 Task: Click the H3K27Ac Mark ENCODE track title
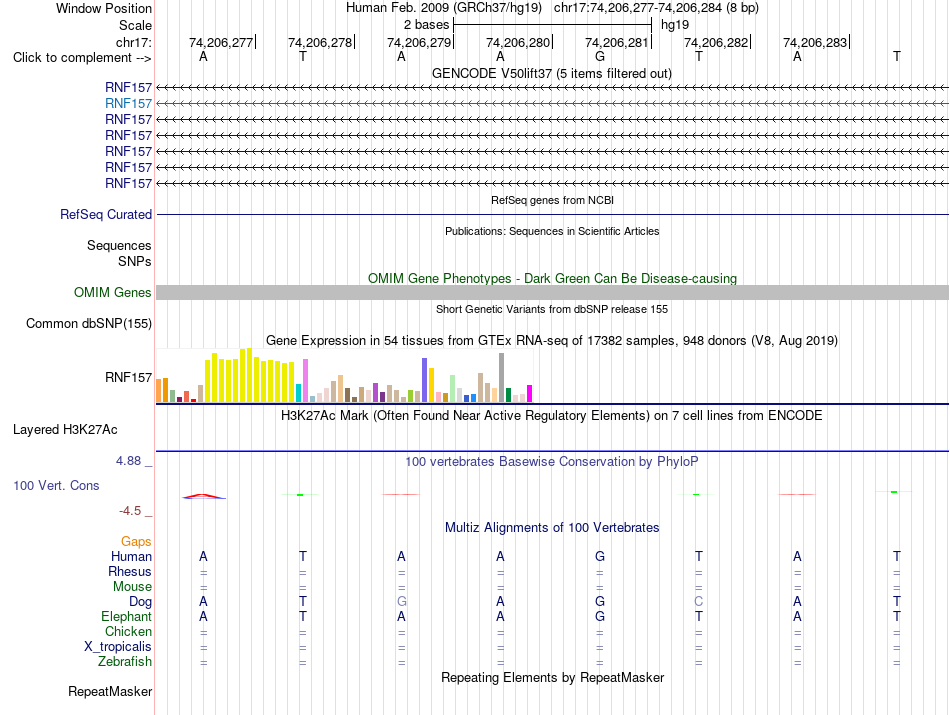(x=552, y=416)
